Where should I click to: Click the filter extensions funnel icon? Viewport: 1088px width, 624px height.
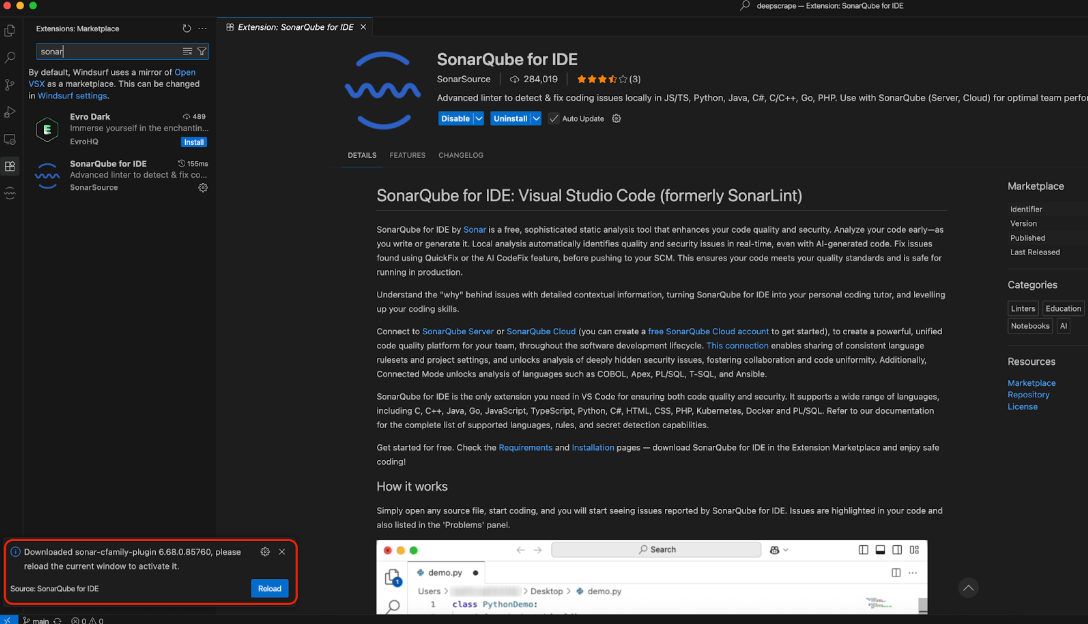[x=202, y=51]
